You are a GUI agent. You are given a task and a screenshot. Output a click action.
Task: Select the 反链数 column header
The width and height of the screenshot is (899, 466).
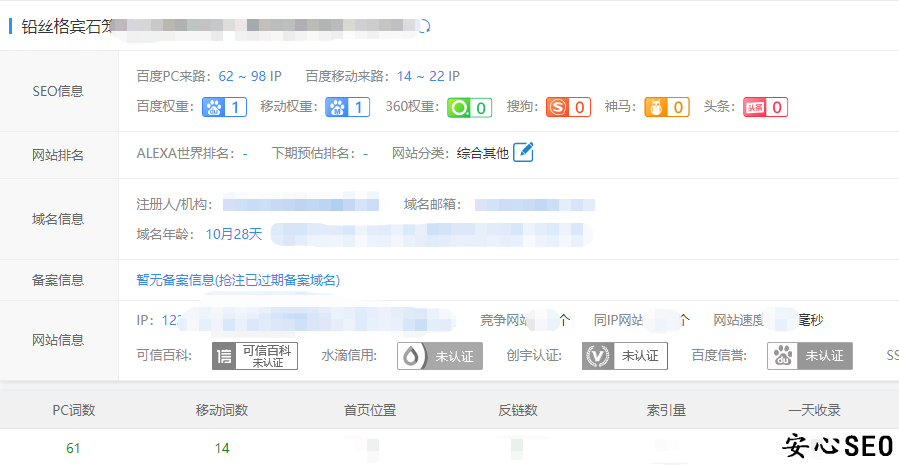click(x=518, y=410)
